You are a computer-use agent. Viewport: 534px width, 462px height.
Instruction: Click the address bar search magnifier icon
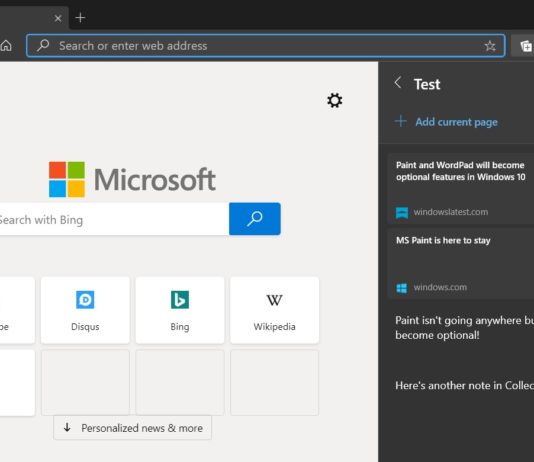pos(43,45)
